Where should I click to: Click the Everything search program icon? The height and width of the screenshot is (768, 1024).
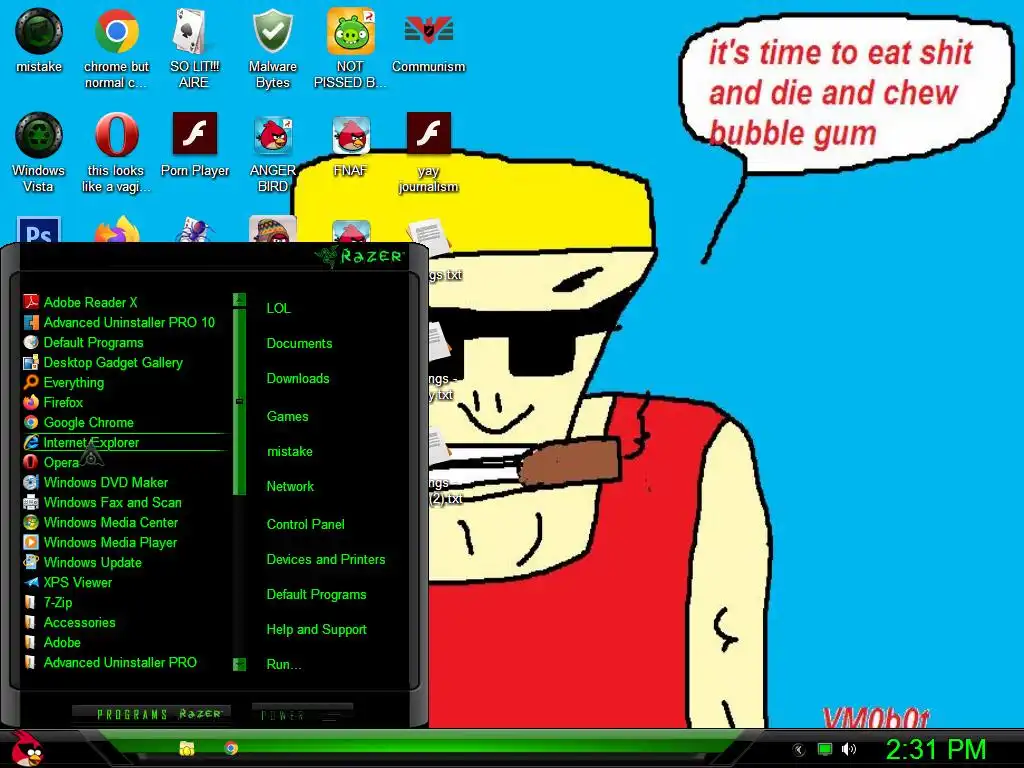click(x=31, y=382)
